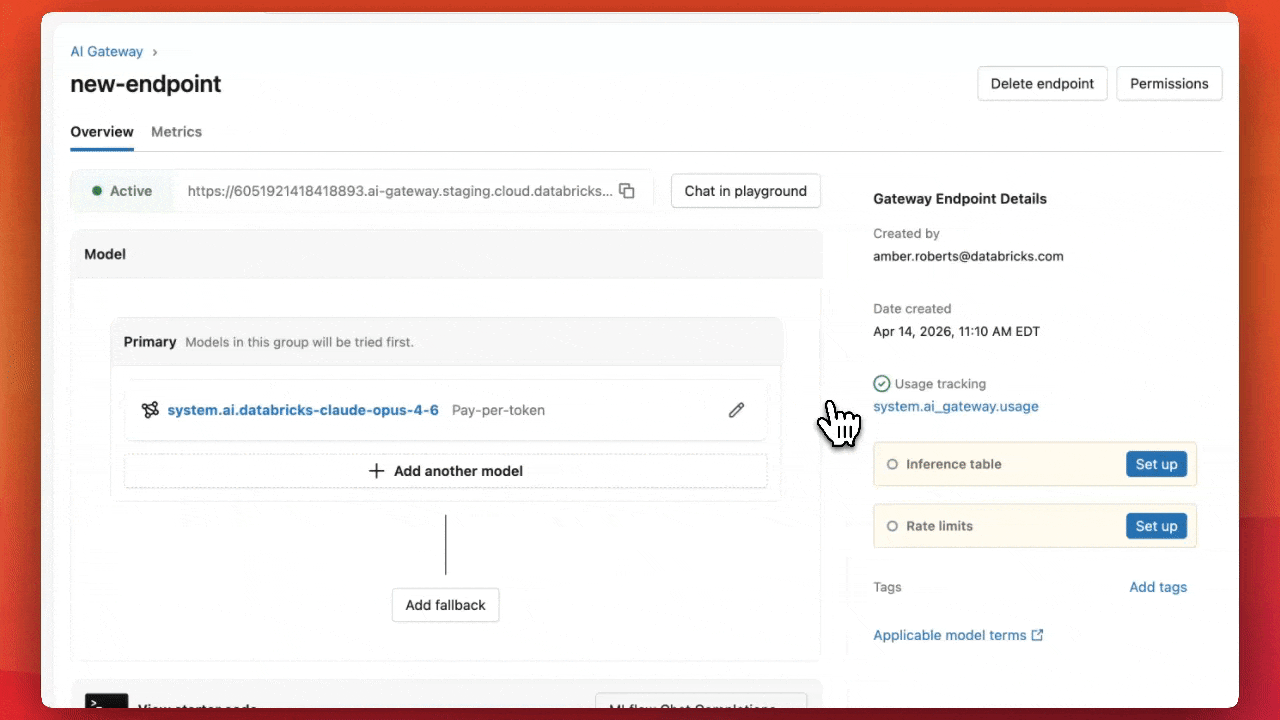The height and width of the screenshot is (720, 1280).
Task: Copy the endpoint URL with the copy icon
Action: (627, 191)
